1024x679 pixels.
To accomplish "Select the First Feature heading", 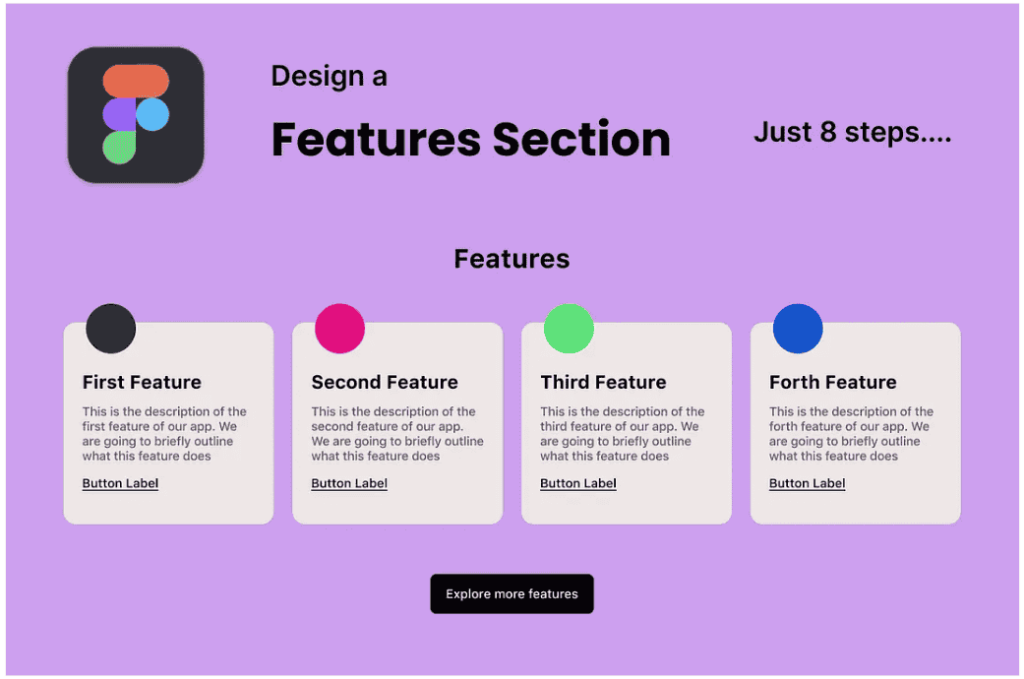I will tap(142, 382).
